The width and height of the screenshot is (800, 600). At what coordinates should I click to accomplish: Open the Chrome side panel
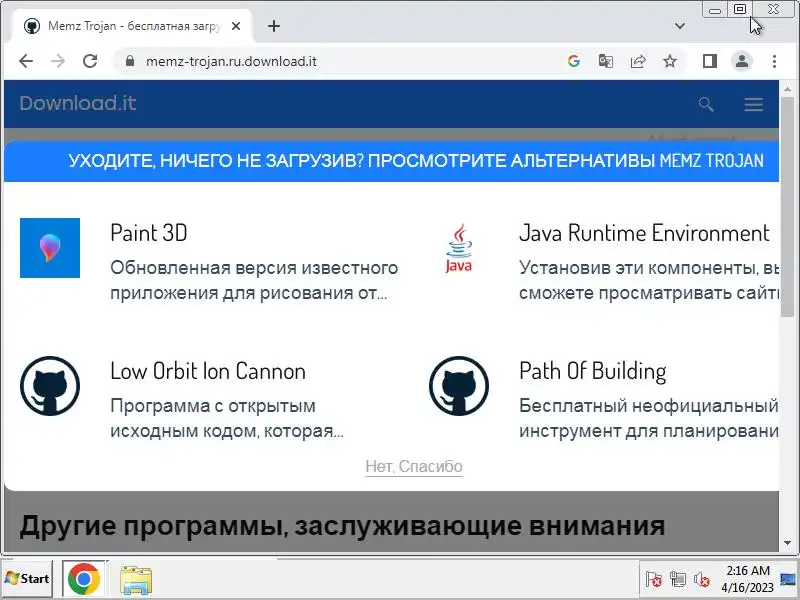click(710, 61)
